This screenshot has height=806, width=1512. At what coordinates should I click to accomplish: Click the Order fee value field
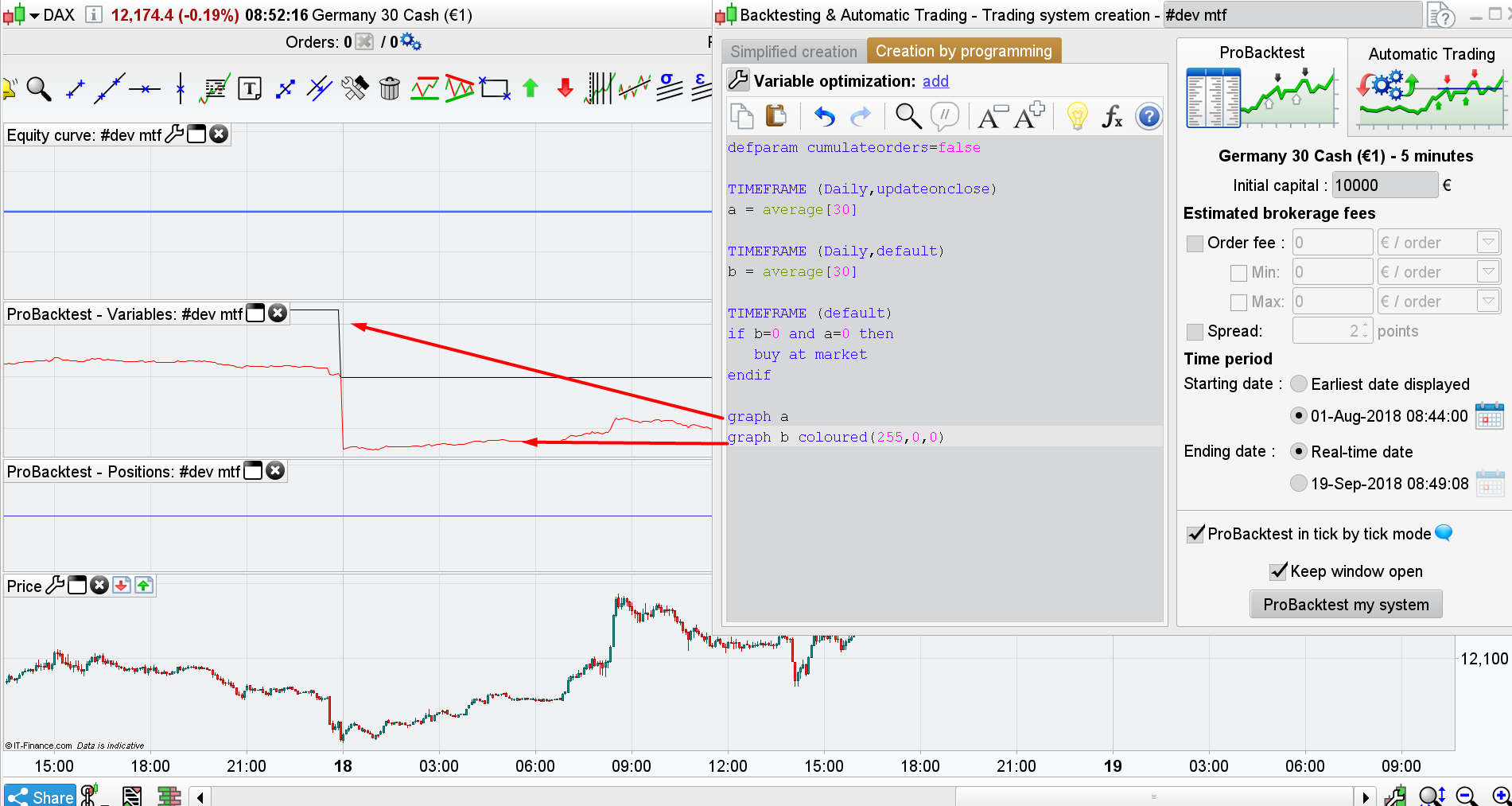click(x=1332, y=242)
